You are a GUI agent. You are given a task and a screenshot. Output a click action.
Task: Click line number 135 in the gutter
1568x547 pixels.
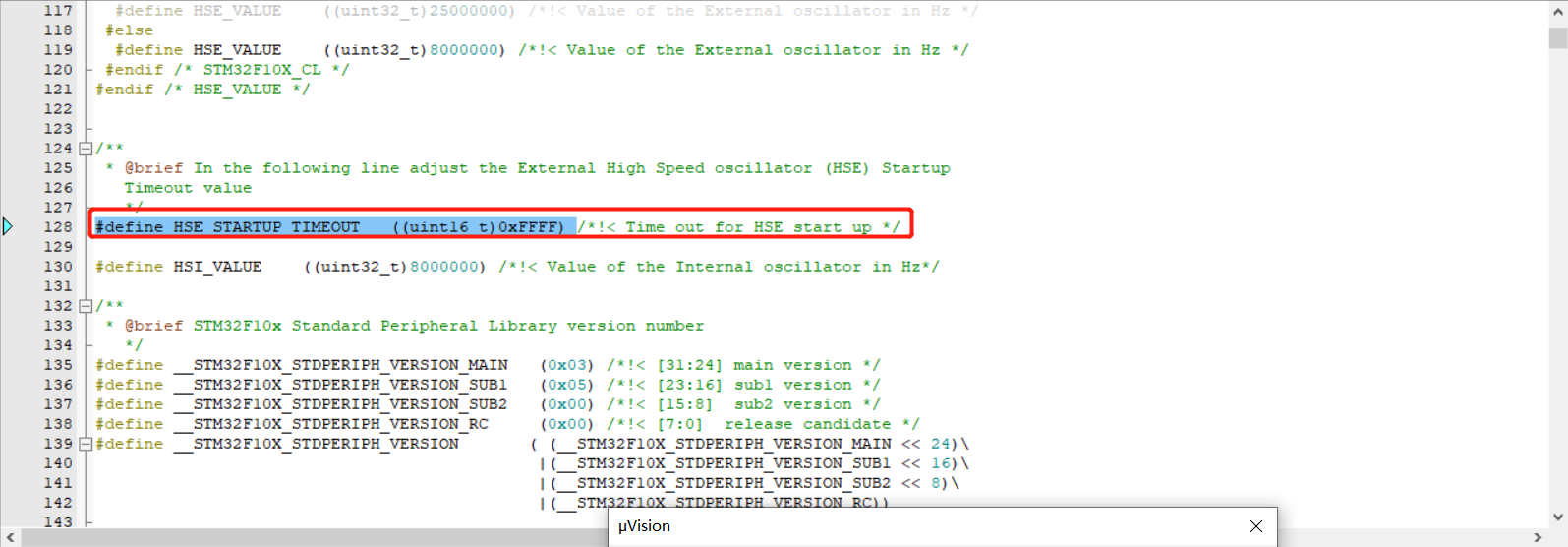(x=58, y=365)
